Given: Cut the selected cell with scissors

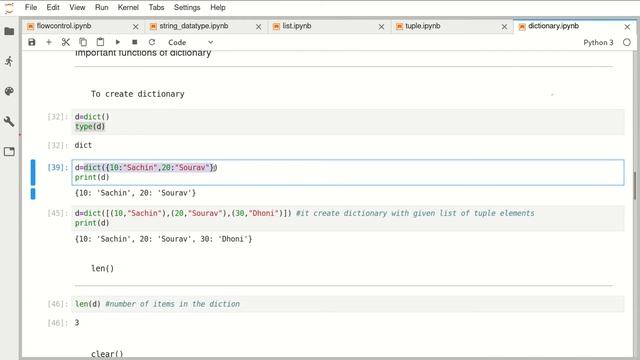Looking at the screenshot, I should tap(66, 42).
